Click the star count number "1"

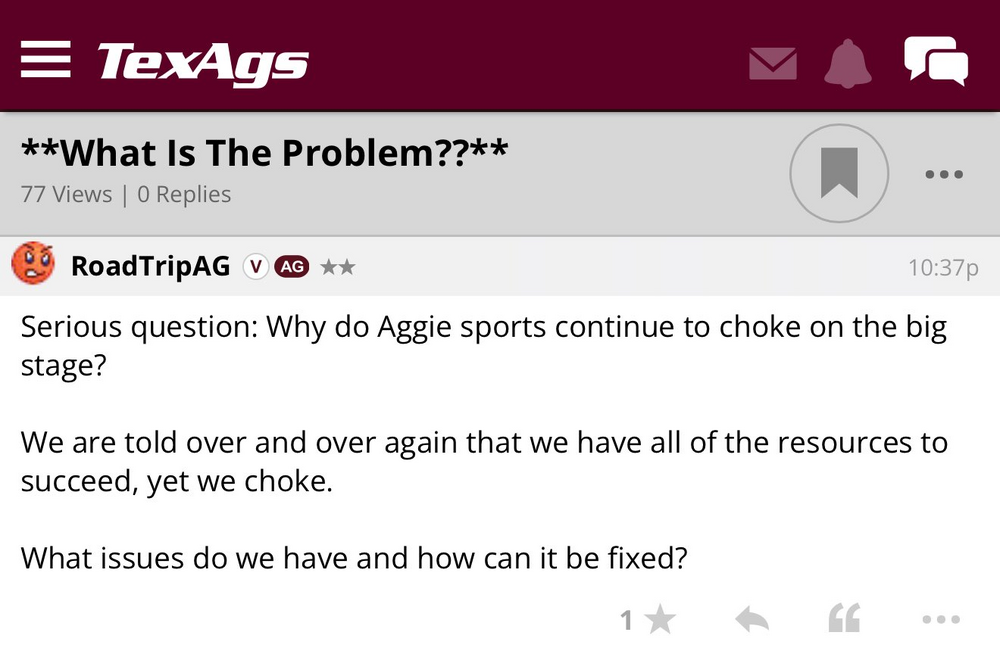626,621
